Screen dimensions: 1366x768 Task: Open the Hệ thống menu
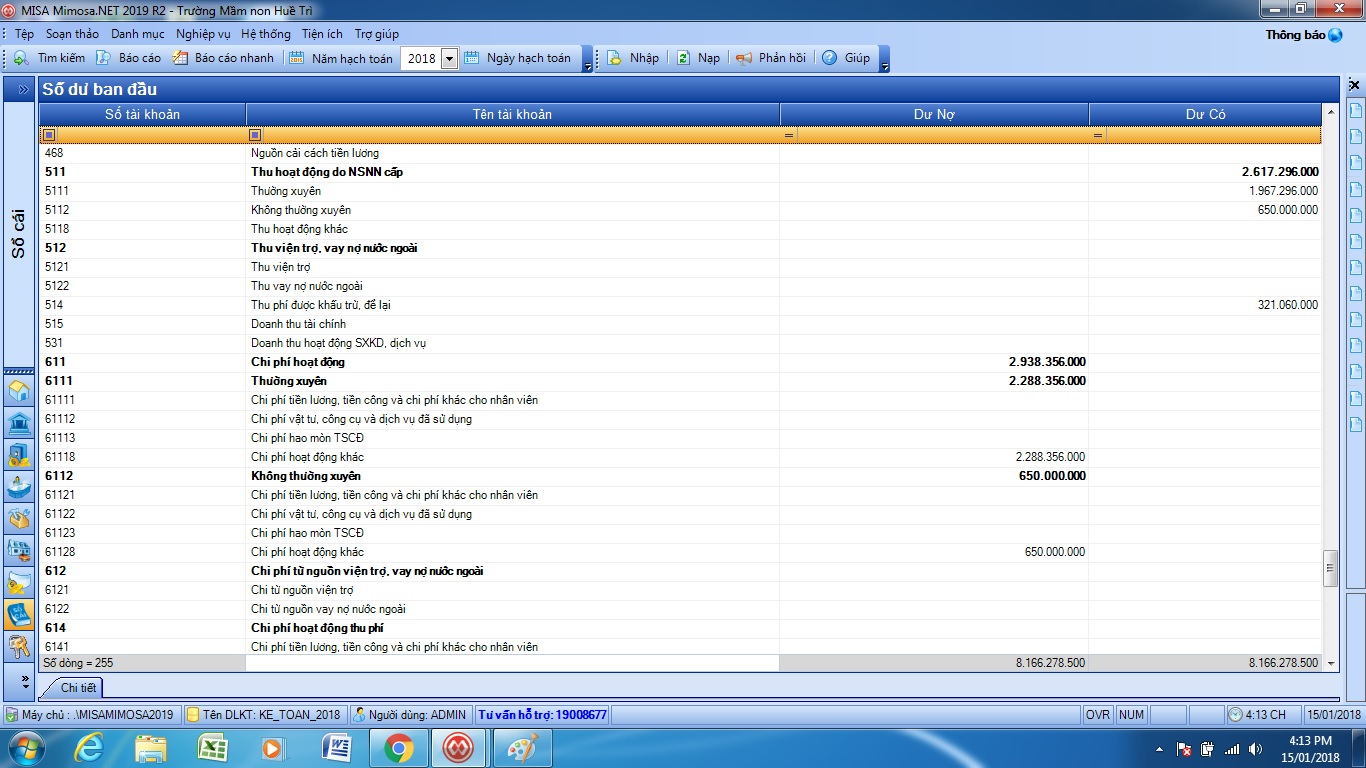coord(266,34)
